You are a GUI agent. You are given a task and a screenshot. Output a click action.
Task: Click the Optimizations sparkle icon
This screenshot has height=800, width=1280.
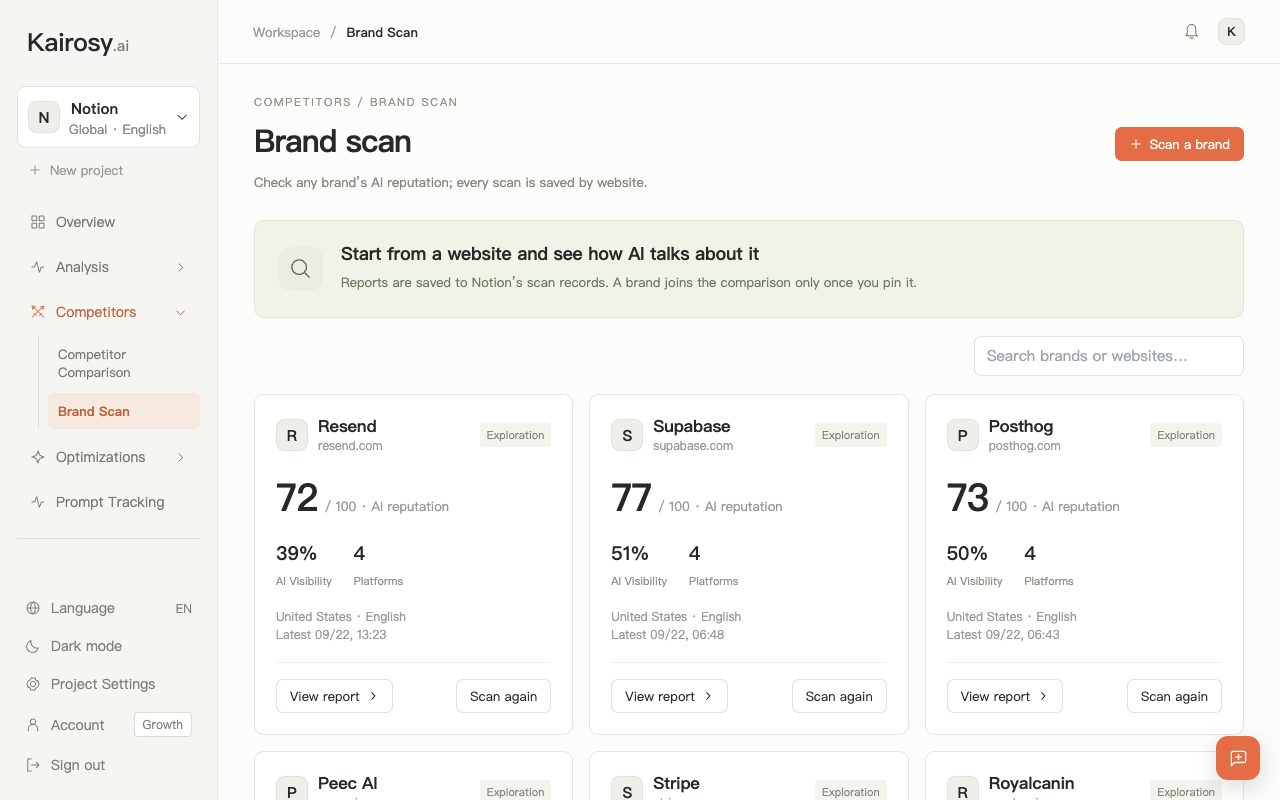[38, 457]
